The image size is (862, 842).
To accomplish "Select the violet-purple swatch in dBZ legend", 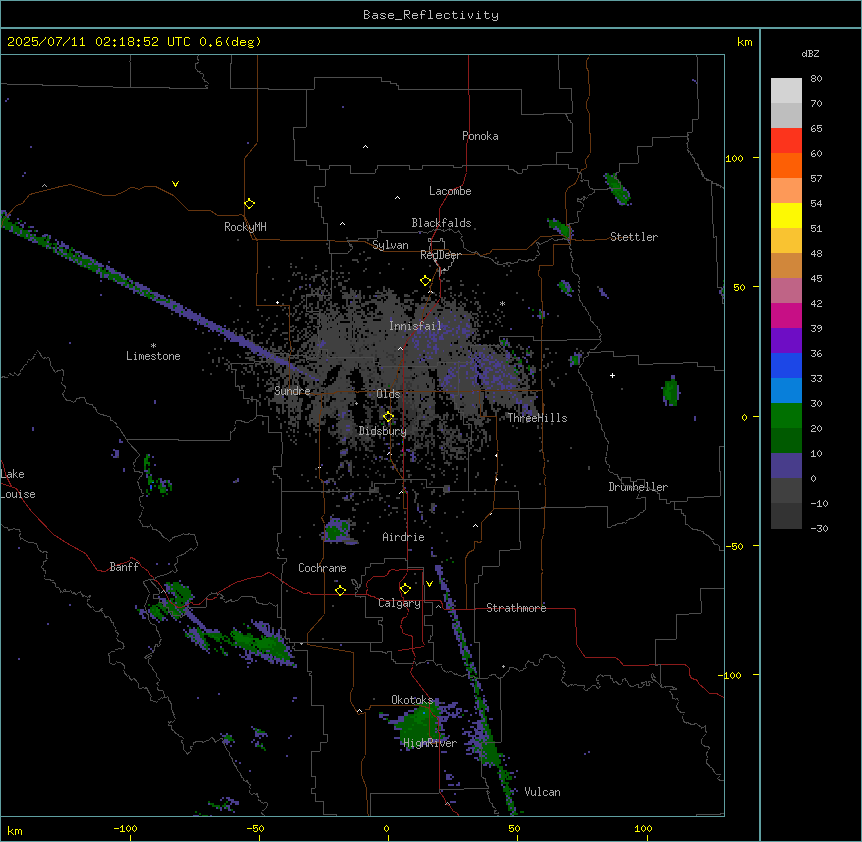I will point(786,341).
